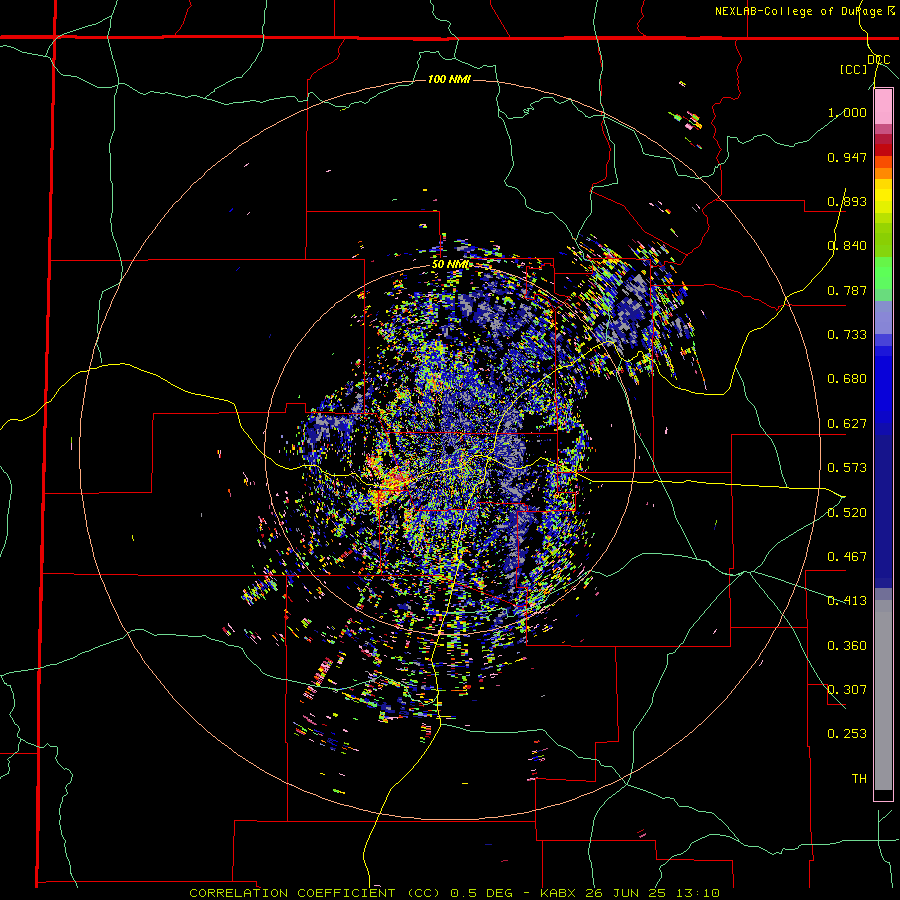Image resolution: width=900 pixels, height=900 pixels.
Task: Click the 0.467 scale value
Action: click(847, 557)
